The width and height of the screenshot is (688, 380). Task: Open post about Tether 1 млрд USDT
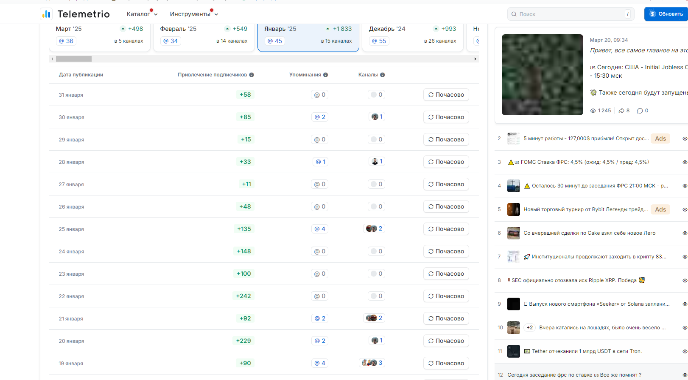(582, 351)
